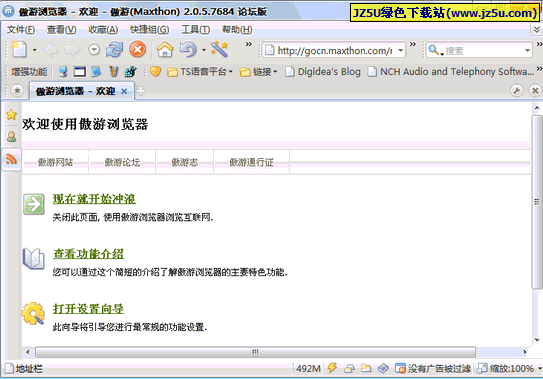
Task: Open the 链接 favorites folder
Action: click(259, 72)
